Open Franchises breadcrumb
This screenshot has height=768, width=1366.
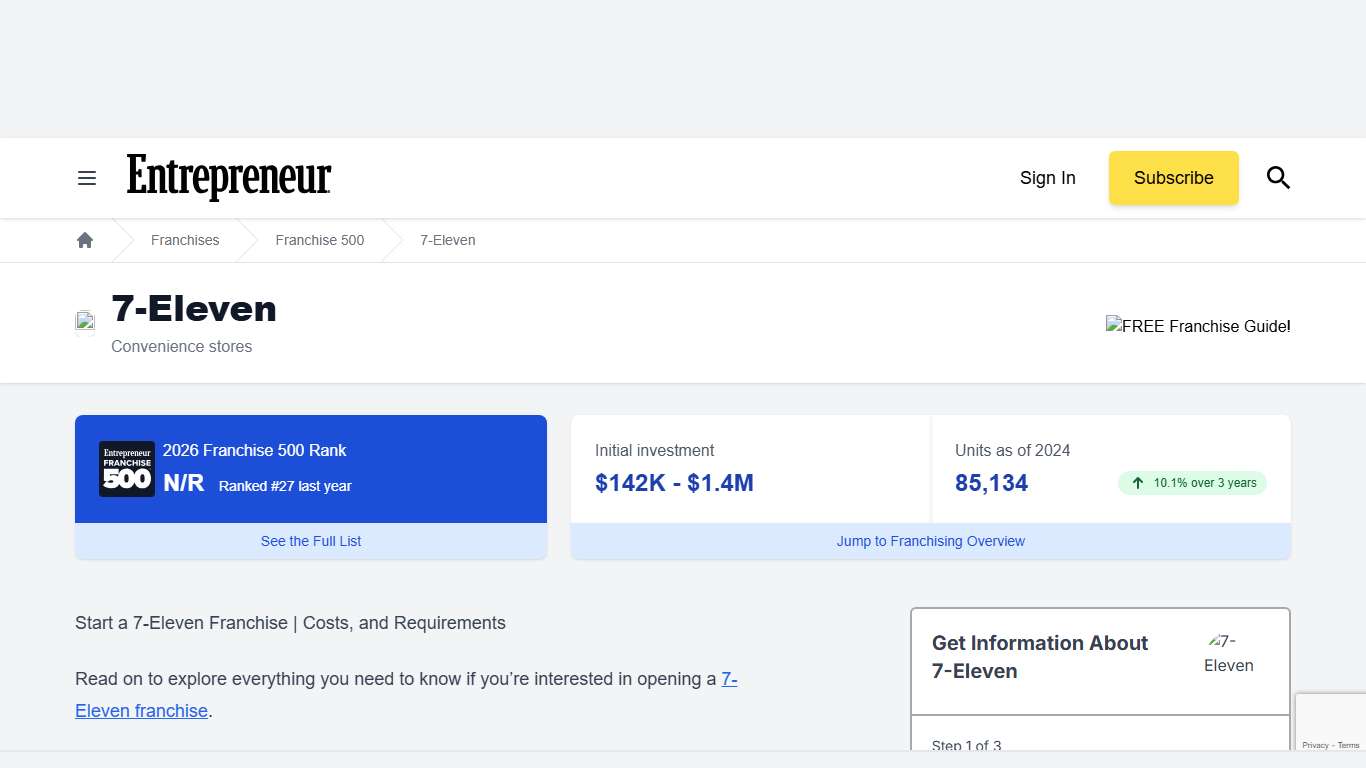pos(185,240)
